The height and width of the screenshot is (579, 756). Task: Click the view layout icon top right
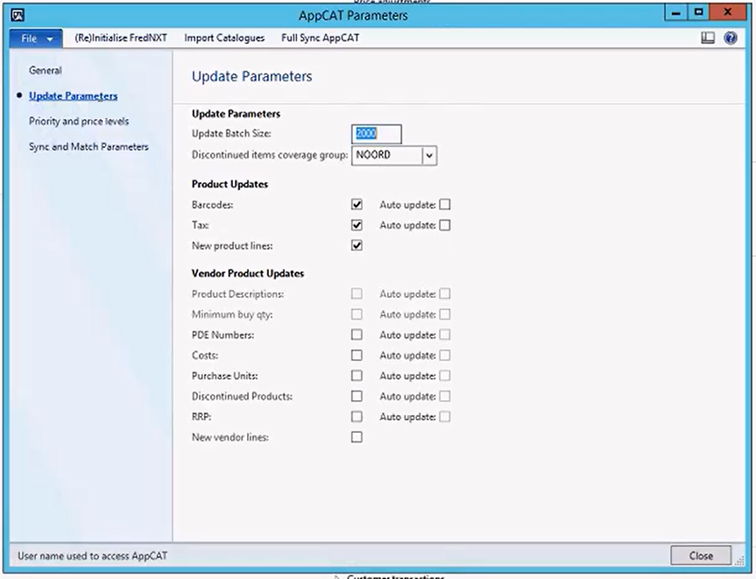click(x=707, y=38)
